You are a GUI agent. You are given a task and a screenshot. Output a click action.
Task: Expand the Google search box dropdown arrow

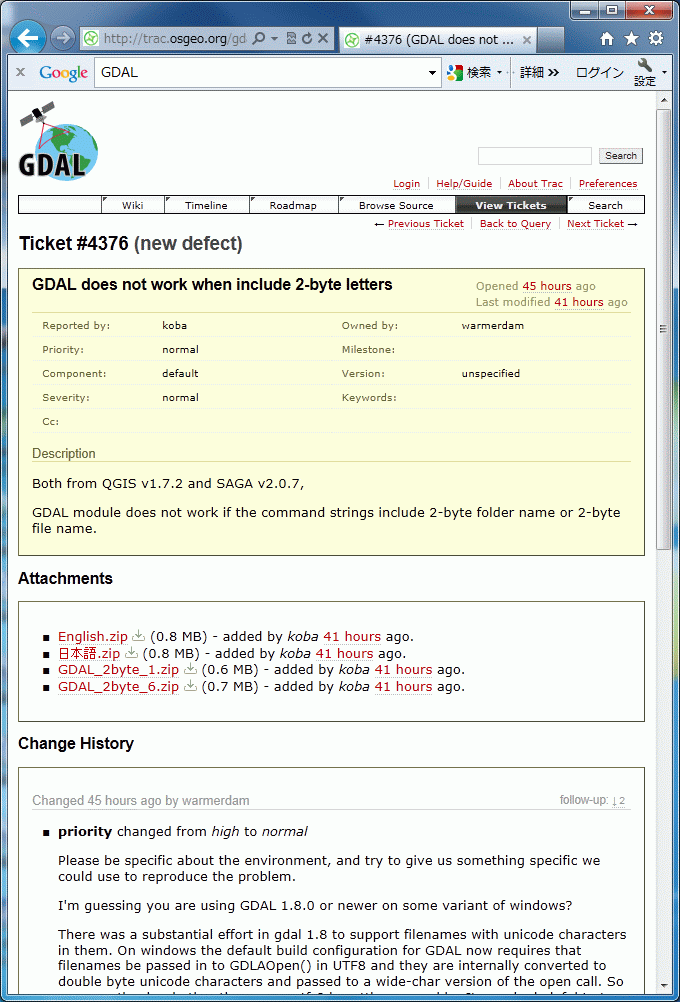point(432,73)
